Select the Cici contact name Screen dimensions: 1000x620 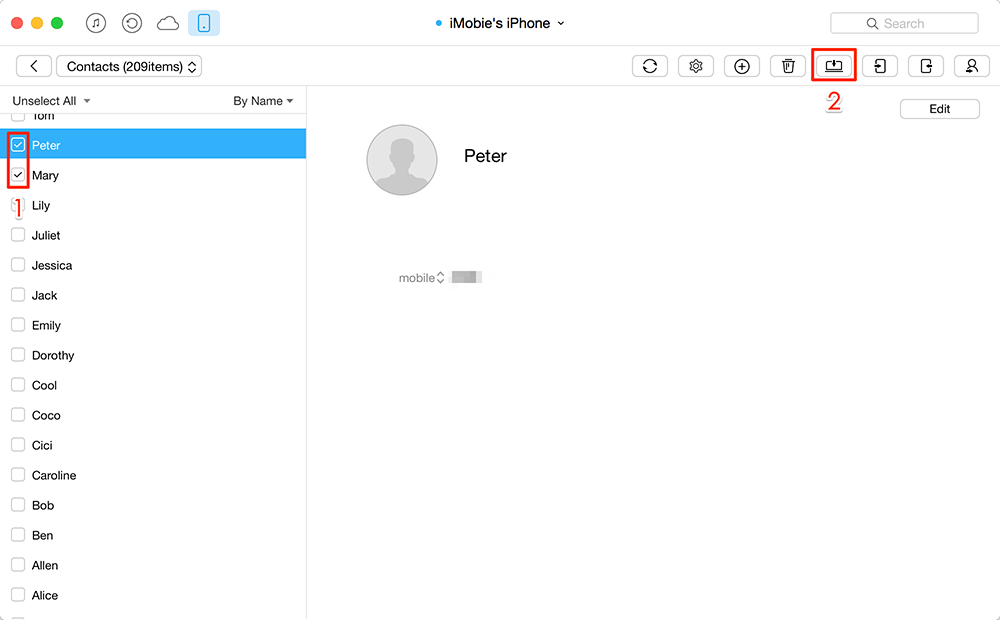(x=42, y=445)
